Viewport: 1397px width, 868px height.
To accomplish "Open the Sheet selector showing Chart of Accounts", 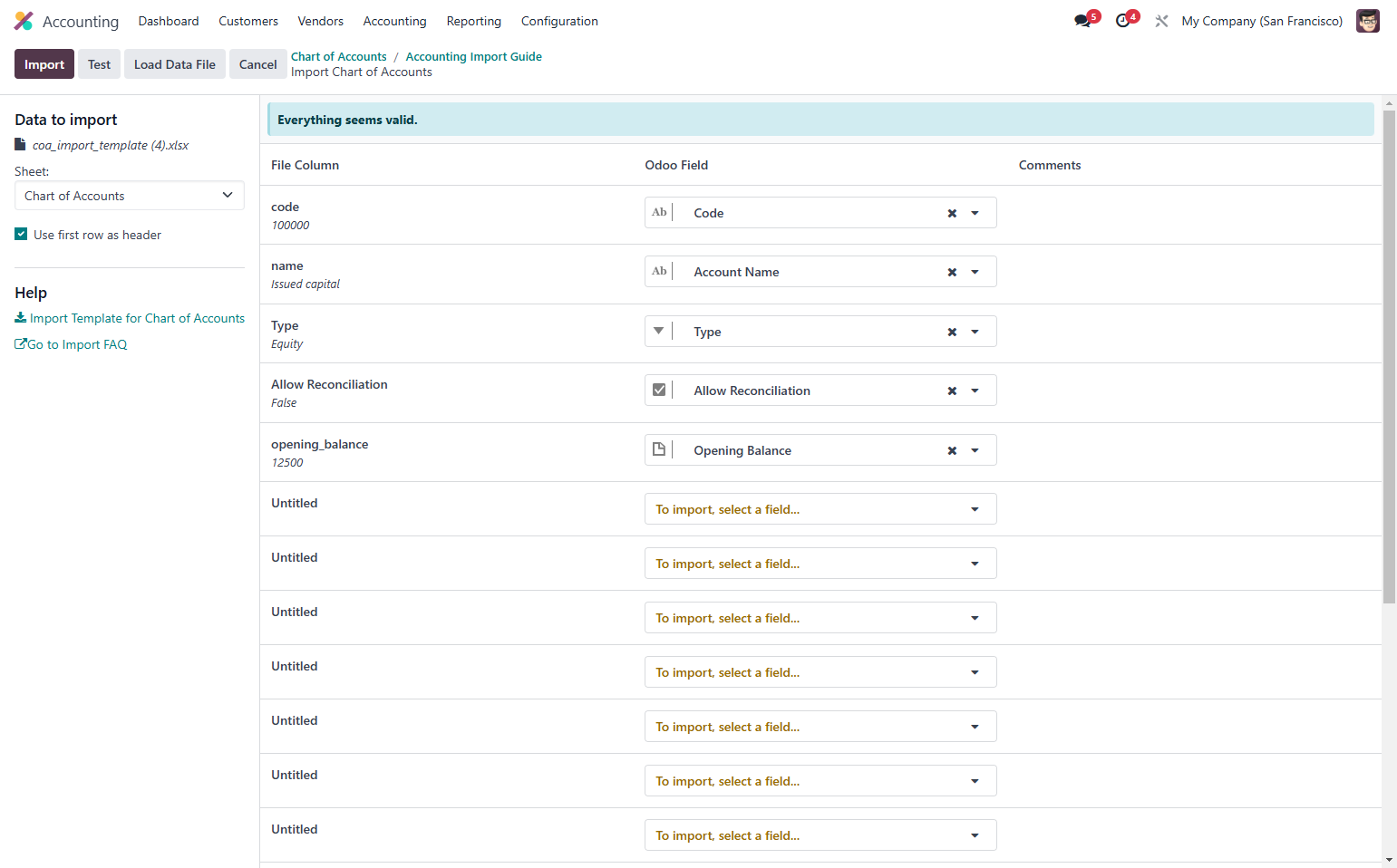I will pyautogui.click(x=130, y=196).
